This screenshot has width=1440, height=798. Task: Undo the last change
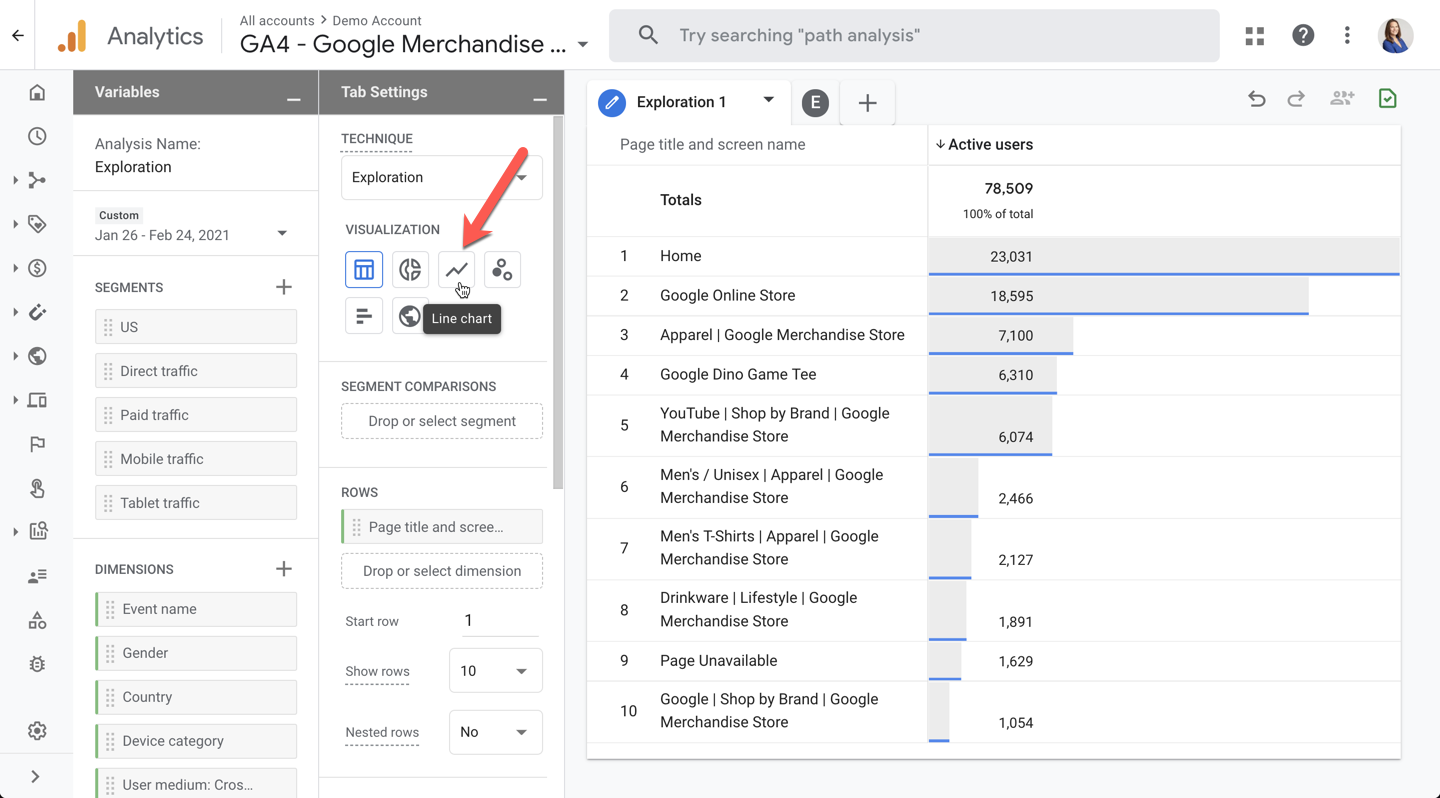[x=1257, y=98]
